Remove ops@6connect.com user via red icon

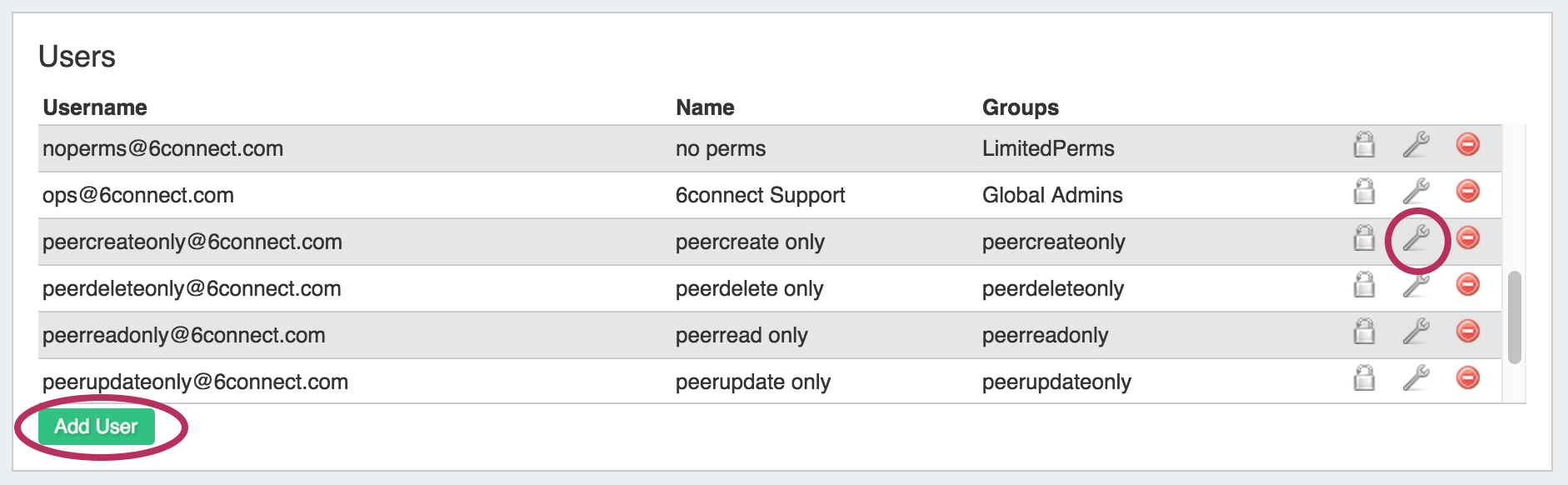click(x=1467, y=191)
